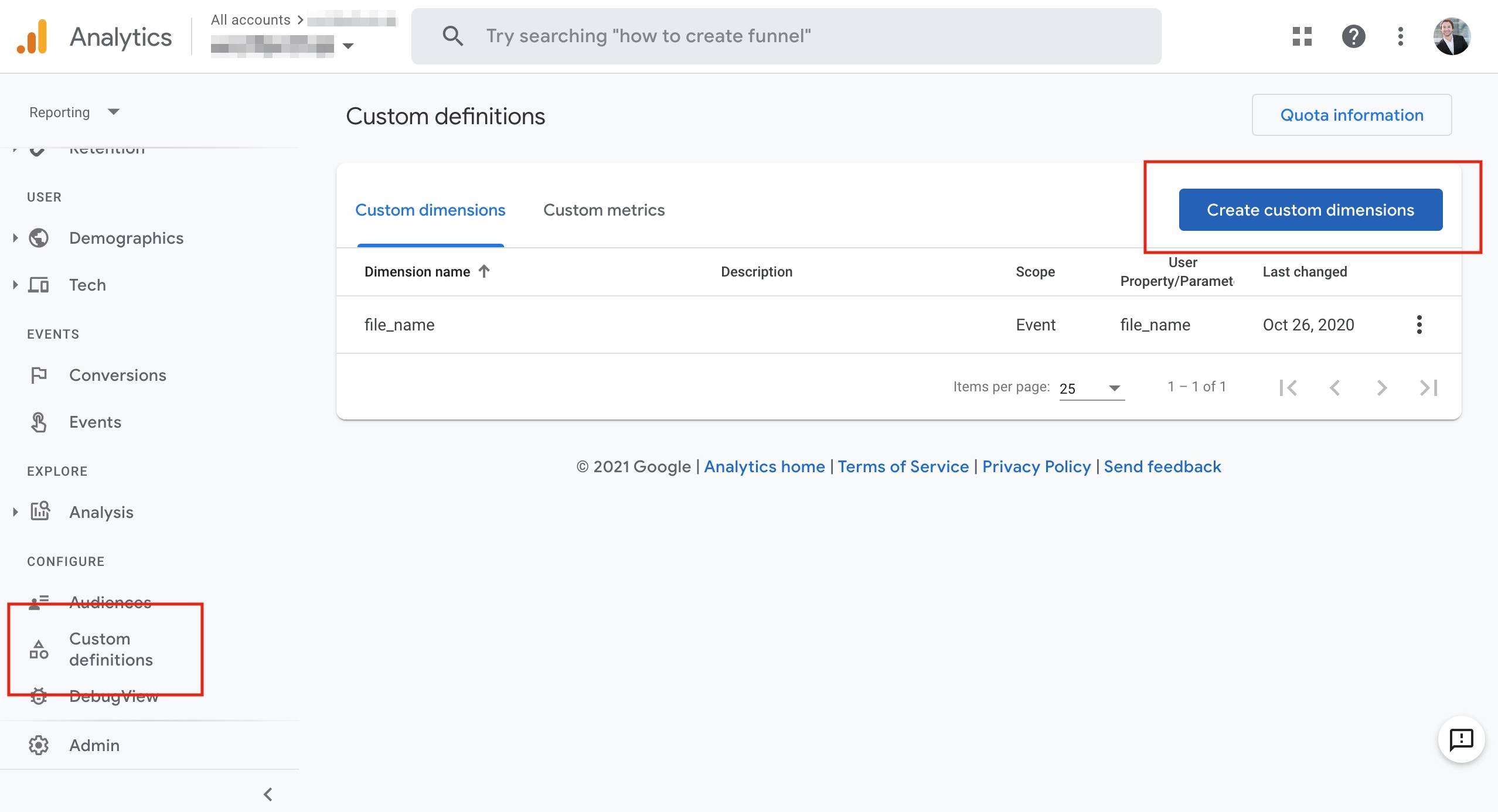This screenshot has height=812, width=1498.
Task: Open the Google apps grid icon
Action: (1302, 36)
